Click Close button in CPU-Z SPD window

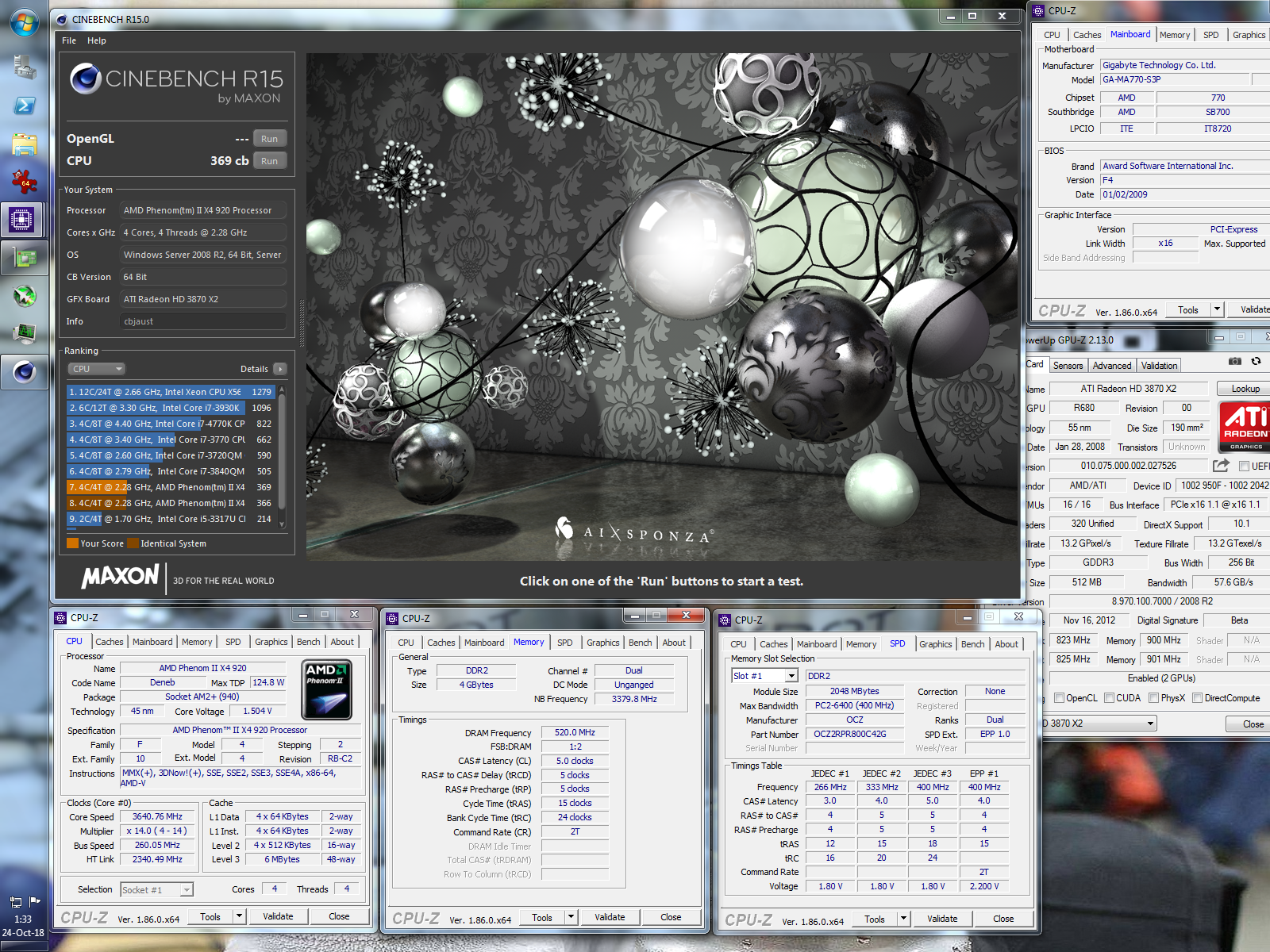point(1003,919)
